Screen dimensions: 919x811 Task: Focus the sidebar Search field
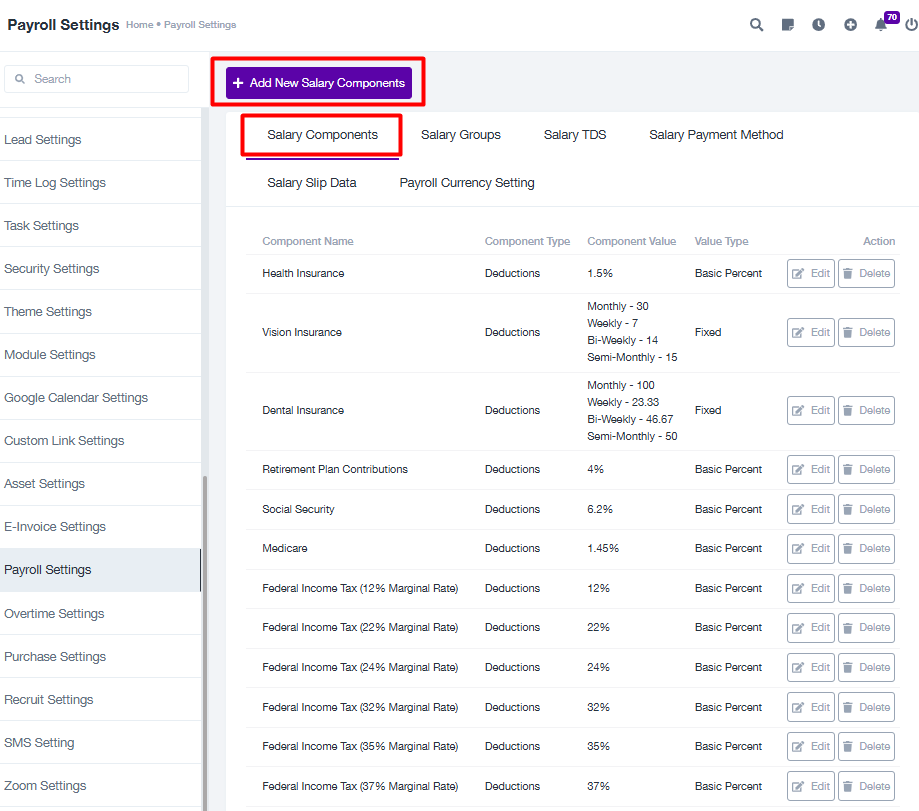[97, 79]
